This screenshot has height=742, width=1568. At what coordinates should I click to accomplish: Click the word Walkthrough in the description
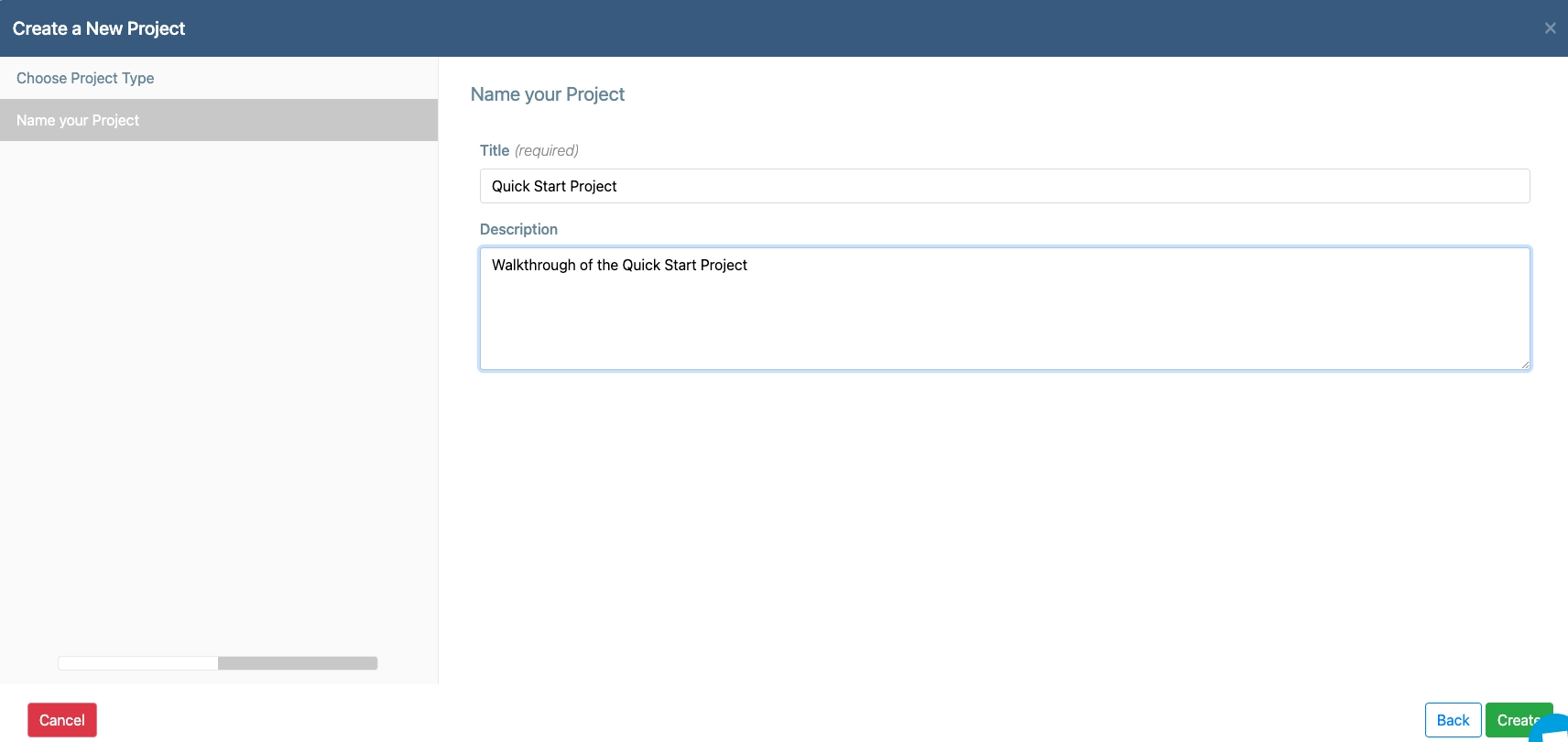[x=533, y=265]
